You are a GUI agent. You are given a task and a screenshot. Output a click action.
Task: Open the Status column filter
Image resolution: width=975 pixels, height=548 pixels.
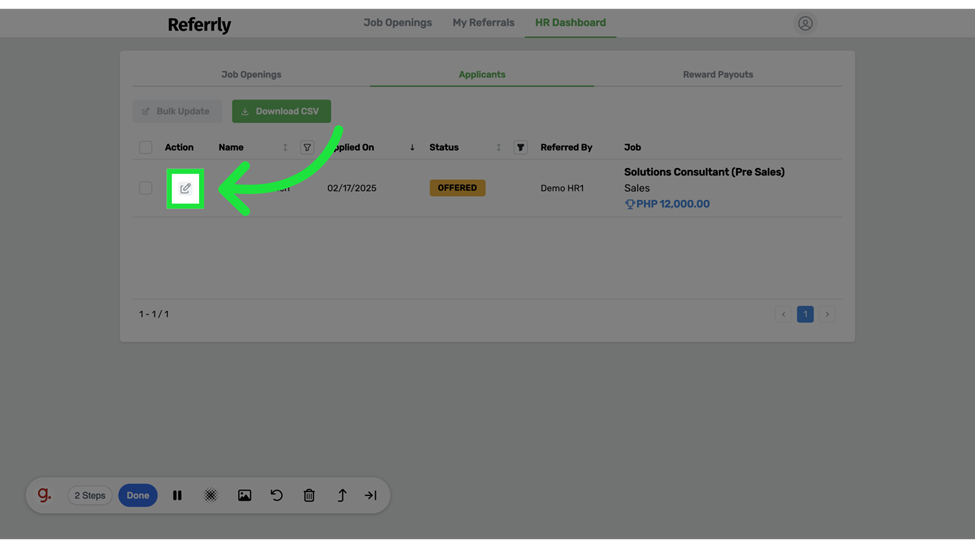tap(520, 147)
